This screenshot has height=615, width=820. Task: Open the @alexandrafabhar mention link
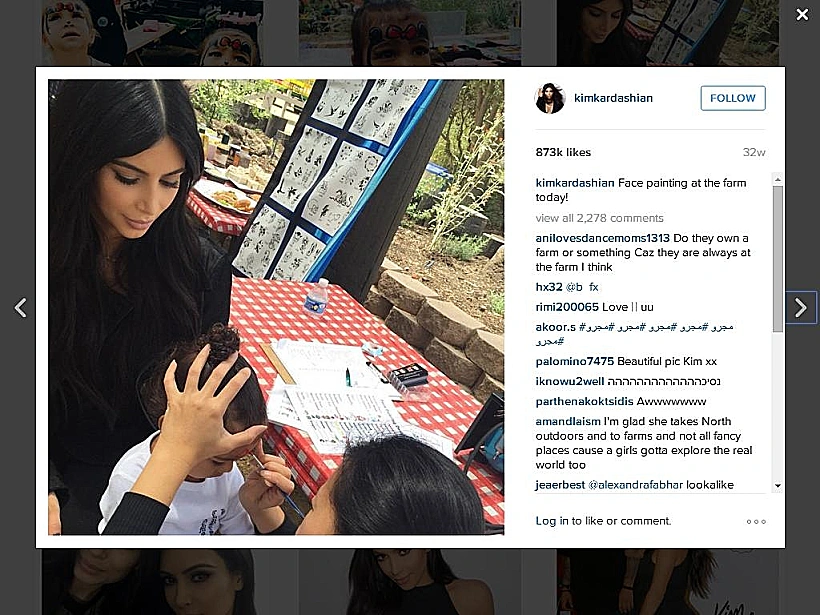coord(635,485)
